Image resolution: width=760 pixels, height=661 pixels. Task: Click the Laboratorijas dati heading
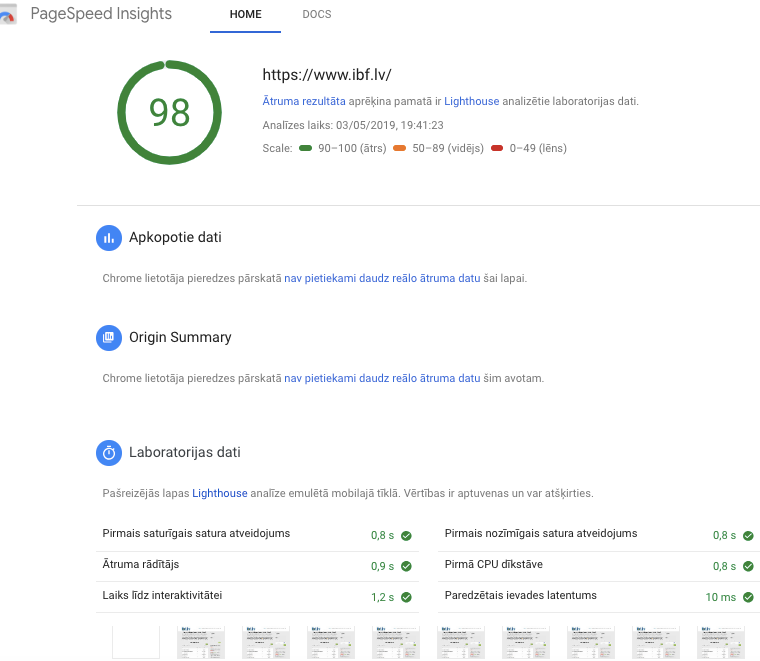(x=185, y=452)
